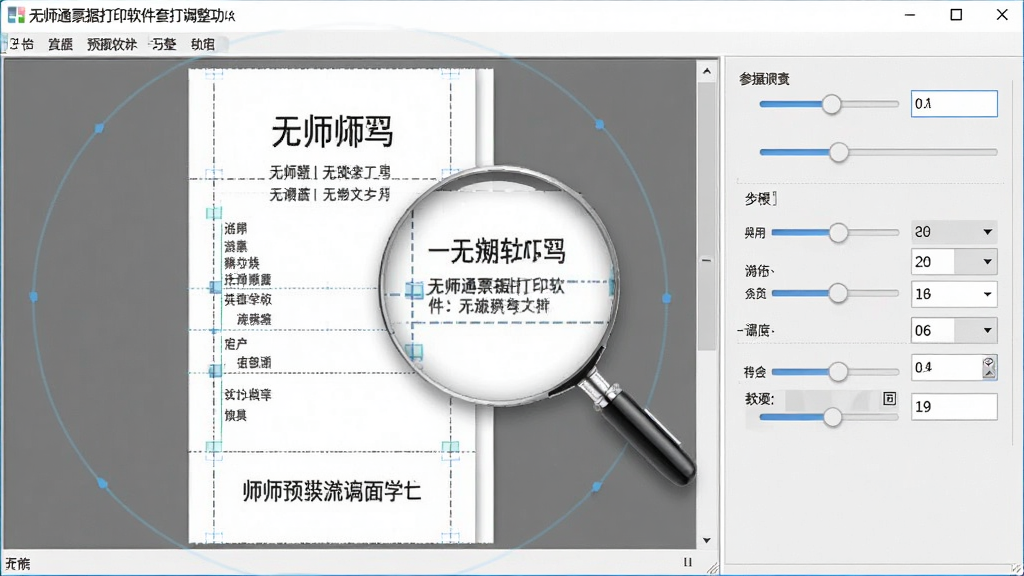Click the long slider below the 0.1 field
The height and width of the screenshot is (576, 1024).
point(878,152)
